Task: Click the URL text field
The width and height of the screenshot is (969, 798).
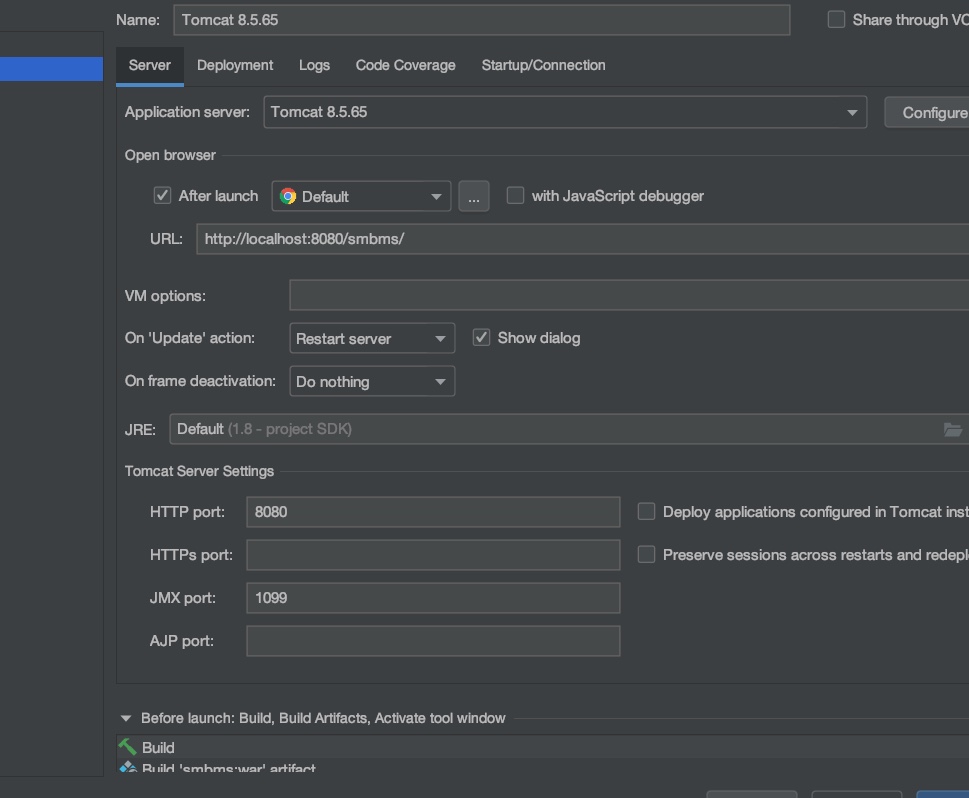Action: pyautogui.click(x=580, y=239)
